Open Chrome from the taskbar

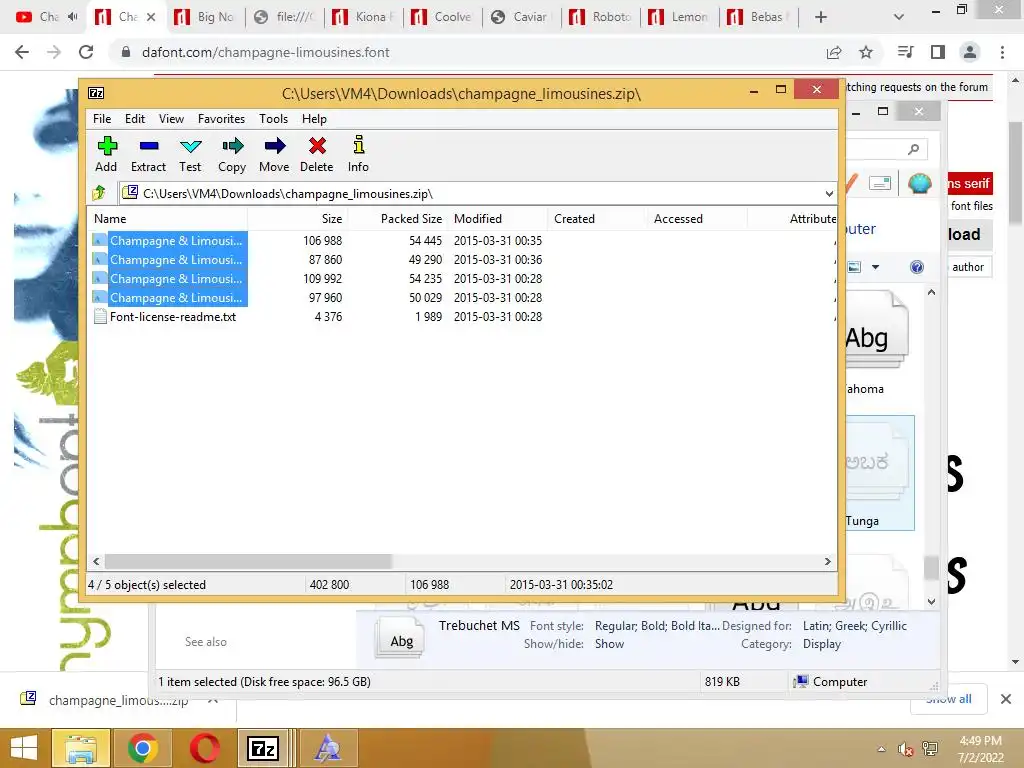(x=143, y=748)
